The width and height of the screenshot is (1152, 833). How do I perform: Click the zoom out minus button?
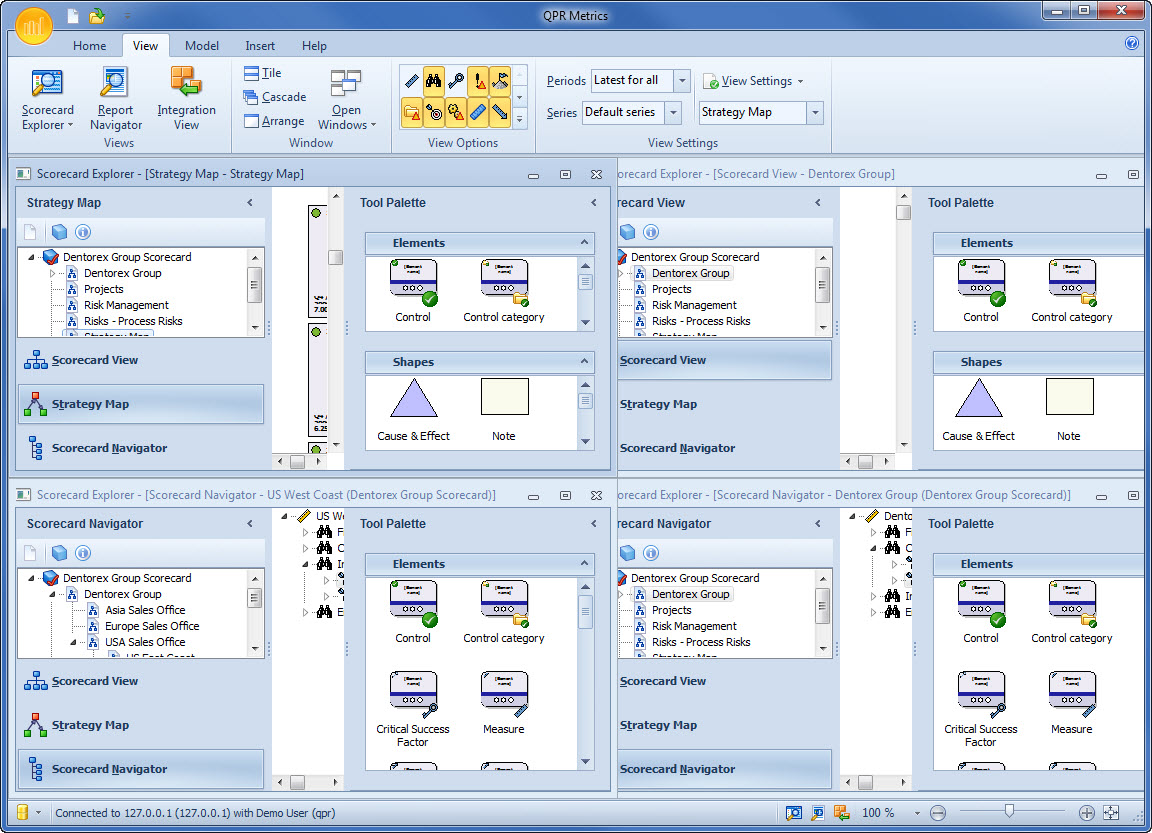click(937, 813)
